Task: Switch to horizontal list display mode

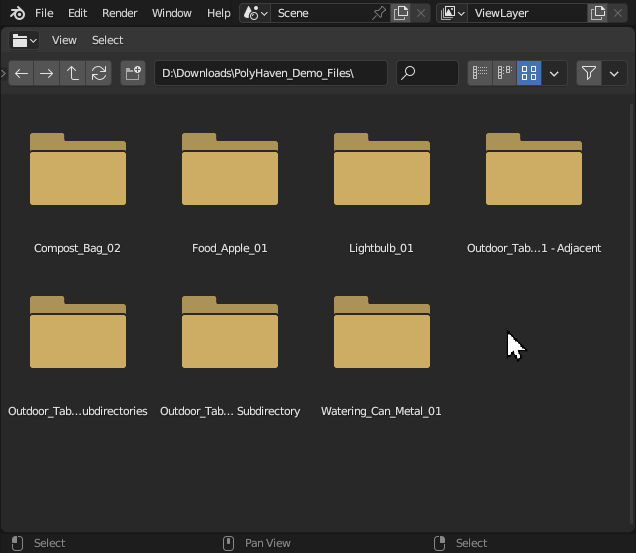Action: coord(504,73)
